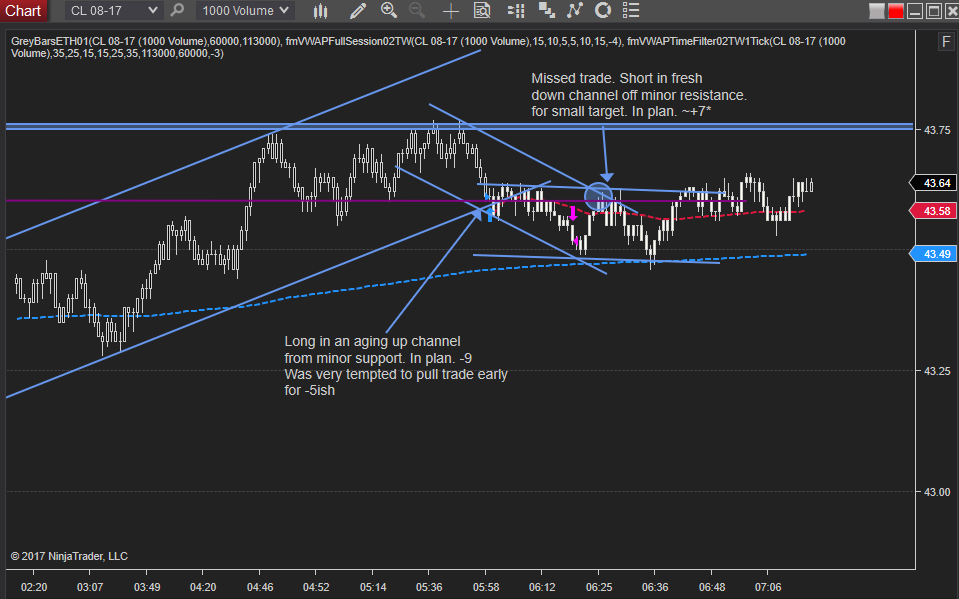Click the 43.00 price axis label
959x599 pixels.
click(937, 492)
